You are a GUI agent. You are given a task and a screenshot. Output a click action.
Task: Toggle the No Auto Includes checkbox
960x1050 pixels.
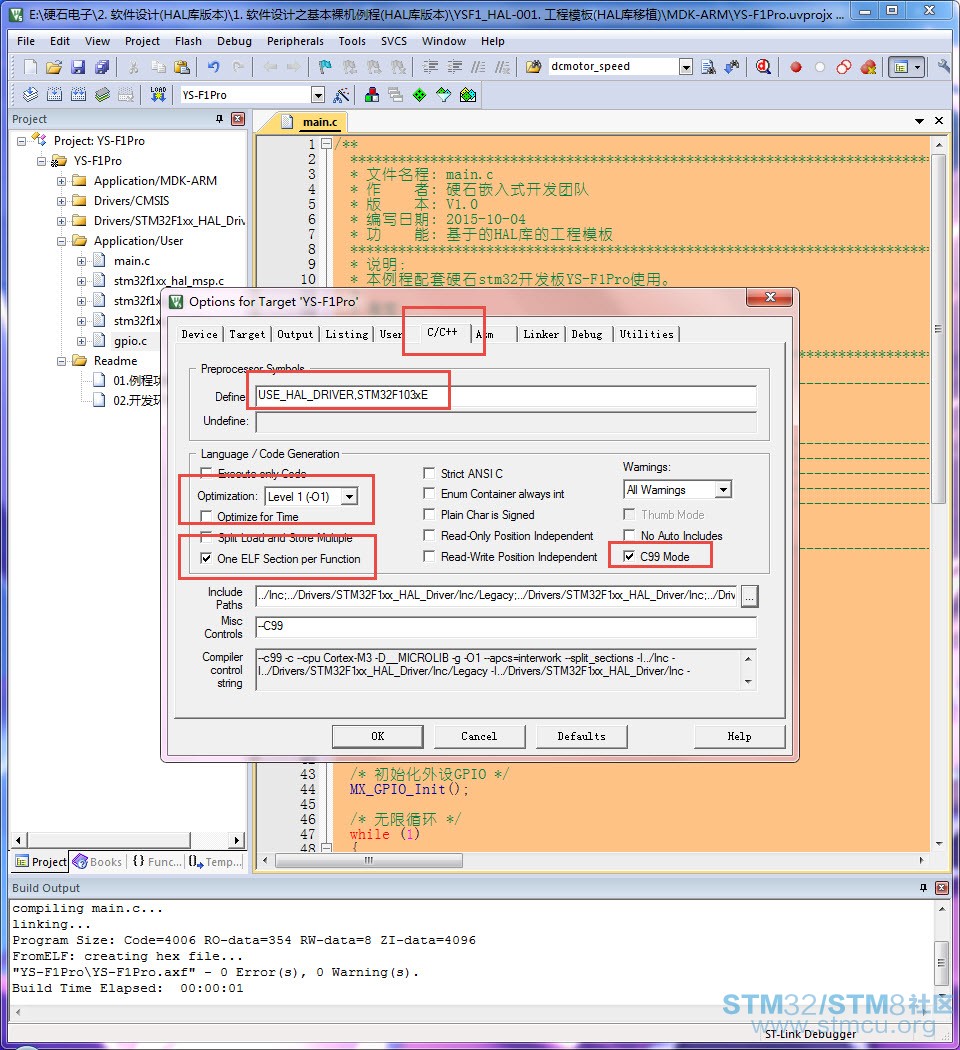click(629, 535)
